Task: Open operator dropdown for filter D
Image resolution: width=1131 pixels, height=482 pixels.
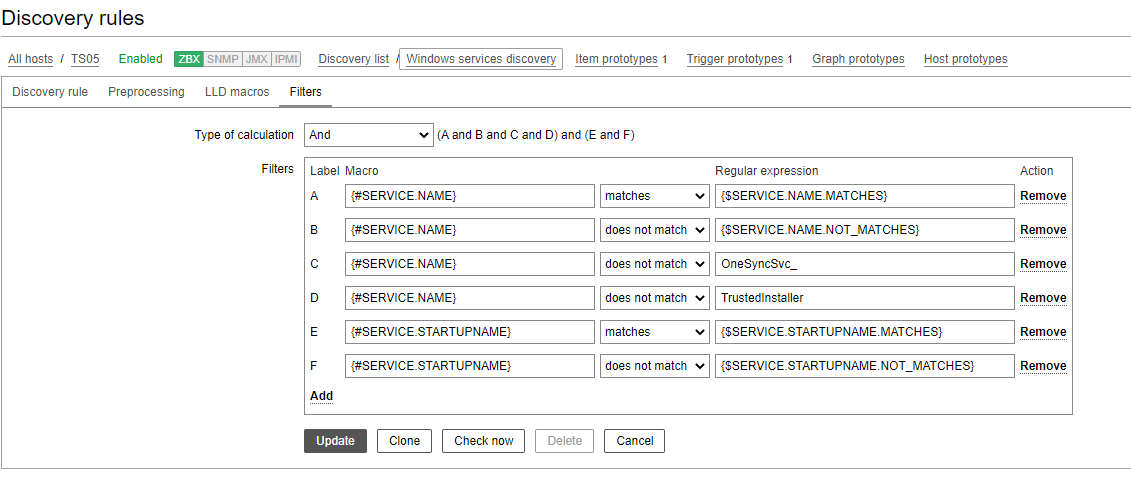Action: coord(655,298)
